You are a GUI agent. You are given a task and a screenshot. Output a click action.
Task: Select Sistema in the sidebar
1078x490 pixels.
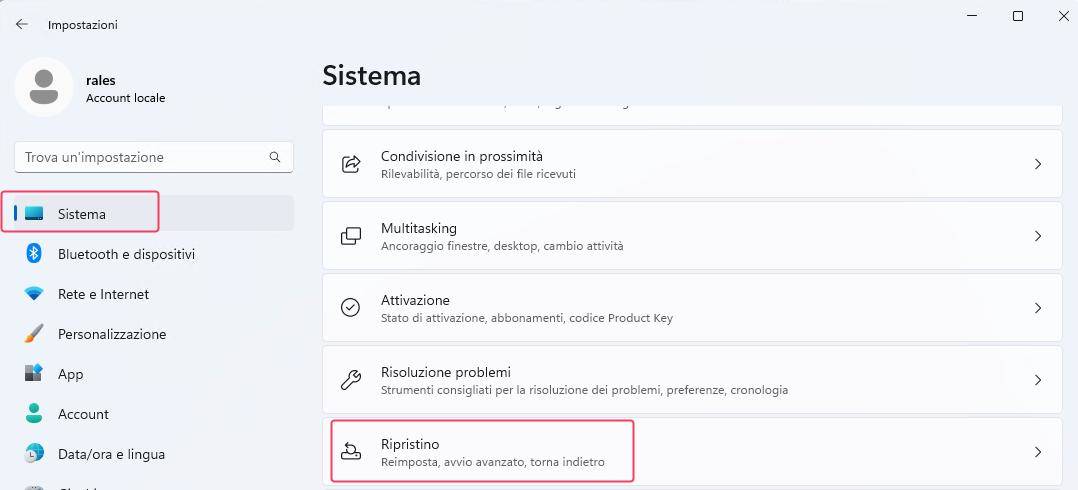pyautogui.click(x=82, y=214)
